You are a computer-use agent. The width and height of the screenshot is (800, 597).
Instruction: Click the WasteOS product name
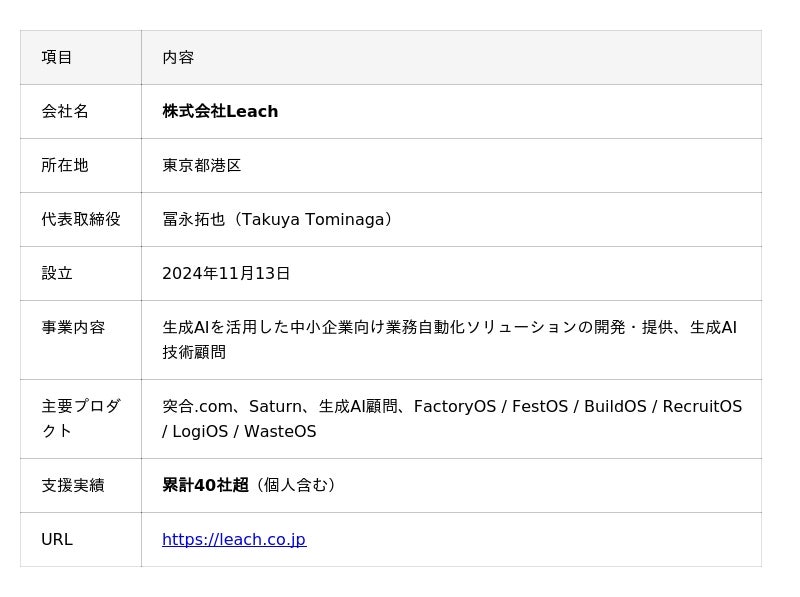point(279,432)
